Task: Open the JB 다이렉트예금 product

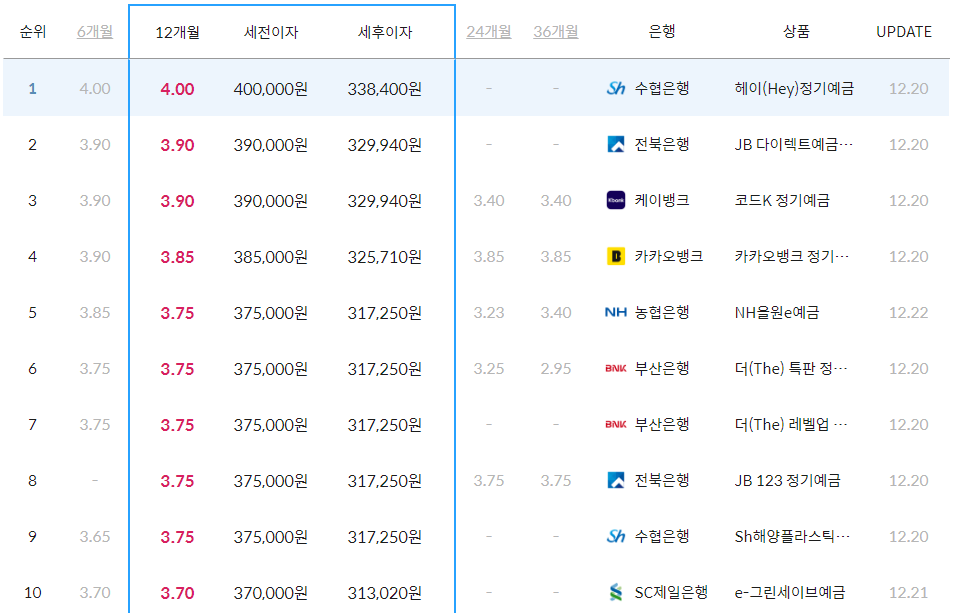Action: [794, 144]
